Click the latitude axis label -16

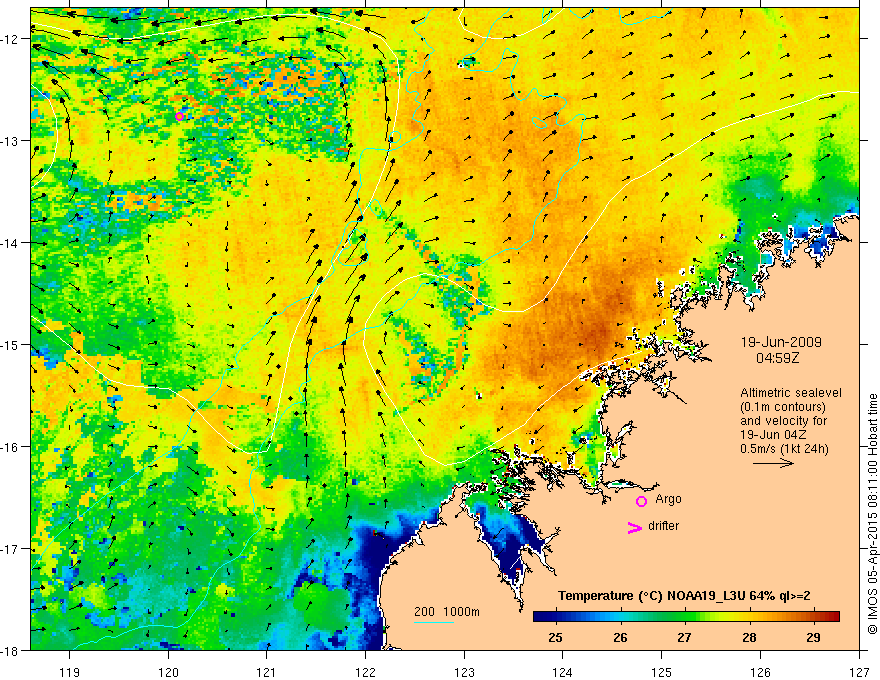(x=11, y=447)
